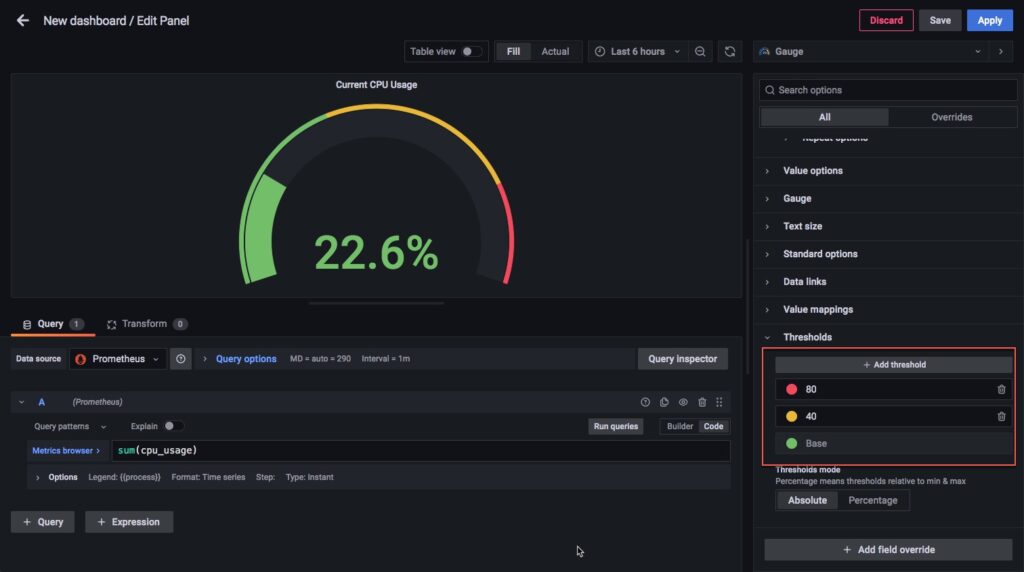The image size is (1024, 572).
Task: Collapse query A row chevron
Action: click(x=22, y=402)
